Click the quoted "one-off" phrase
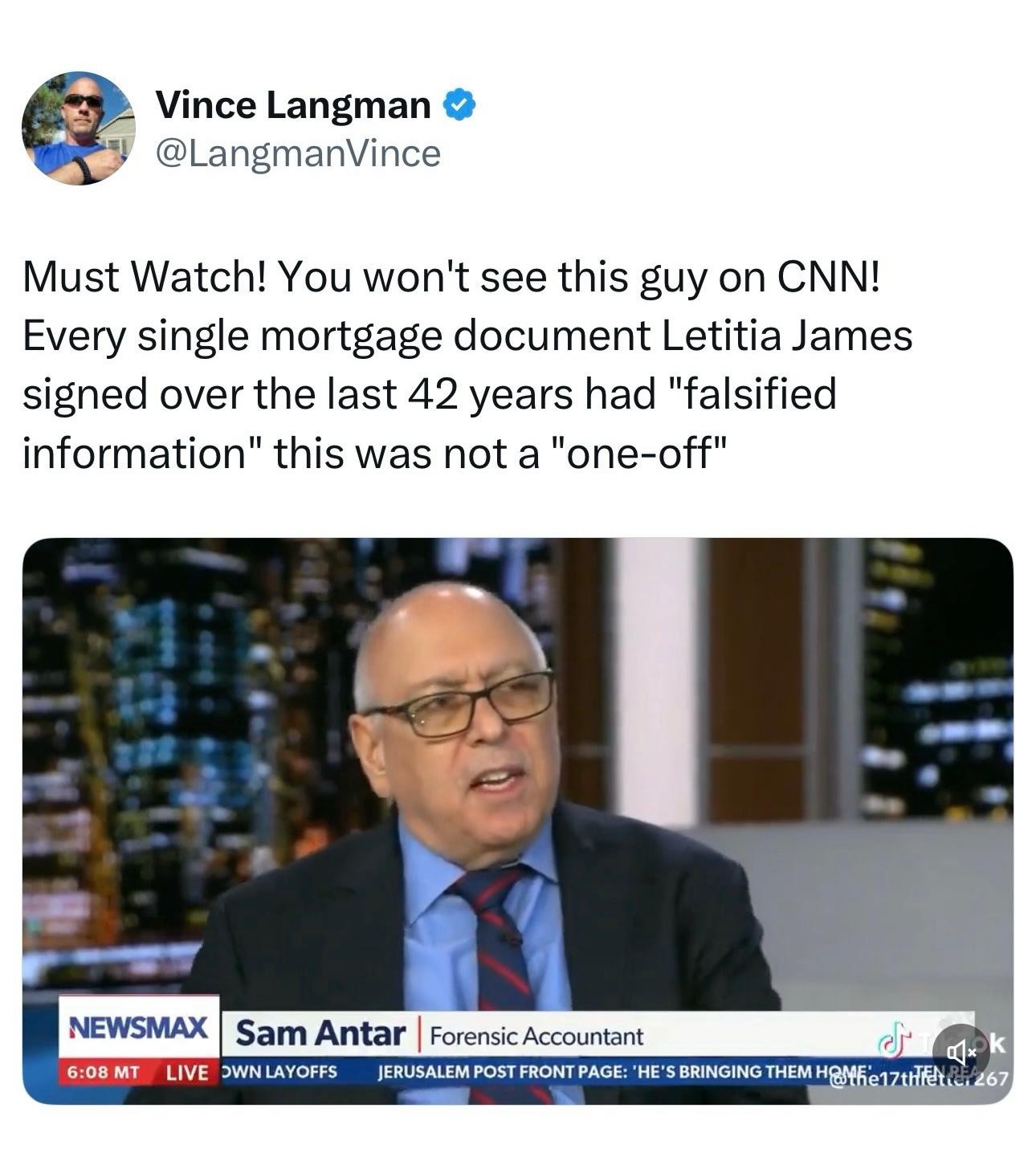The image size is (1036, 1165). [639, 452]
